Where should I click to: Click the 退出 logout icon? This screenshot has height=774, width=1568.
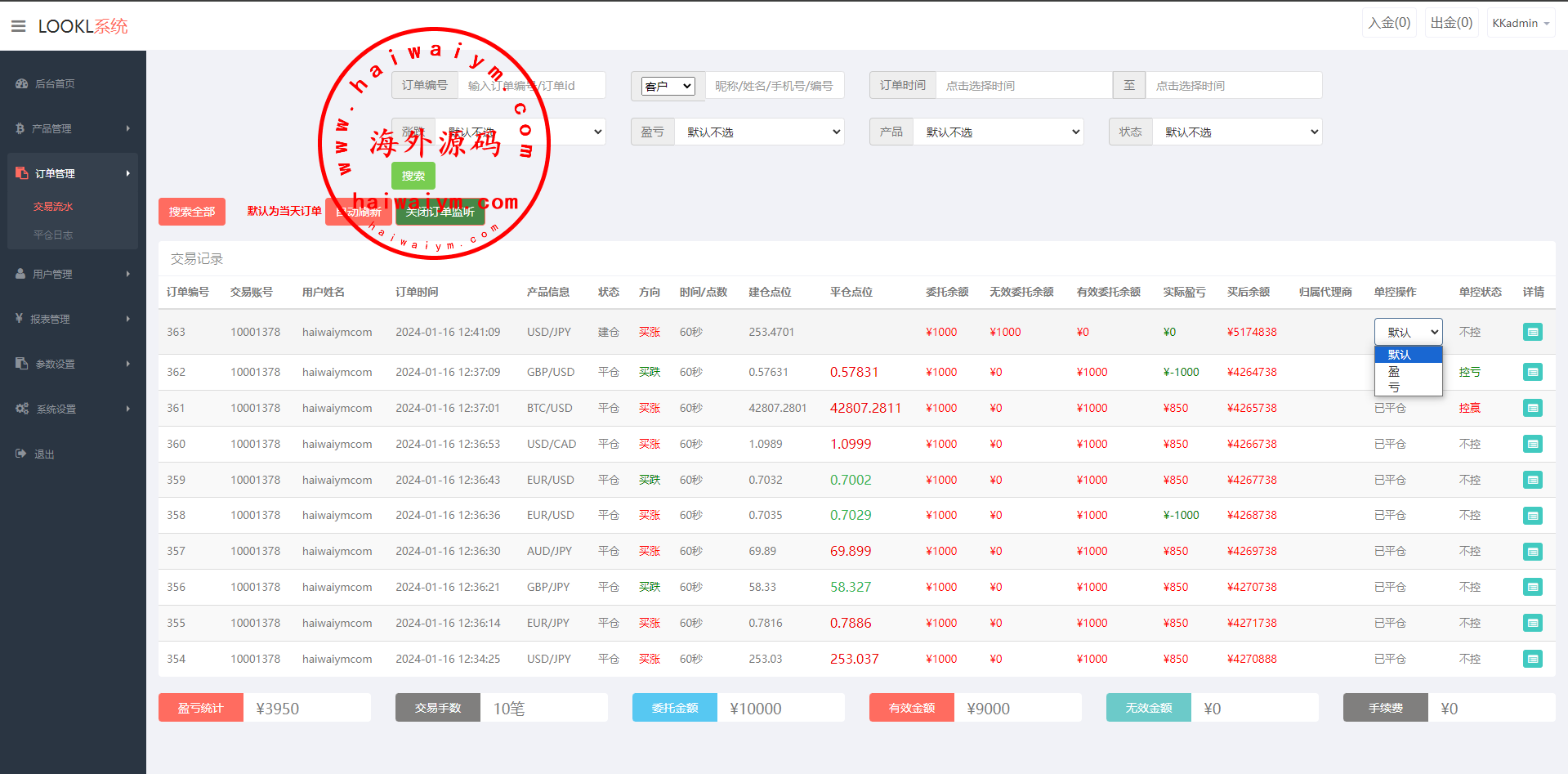[21, 454]
